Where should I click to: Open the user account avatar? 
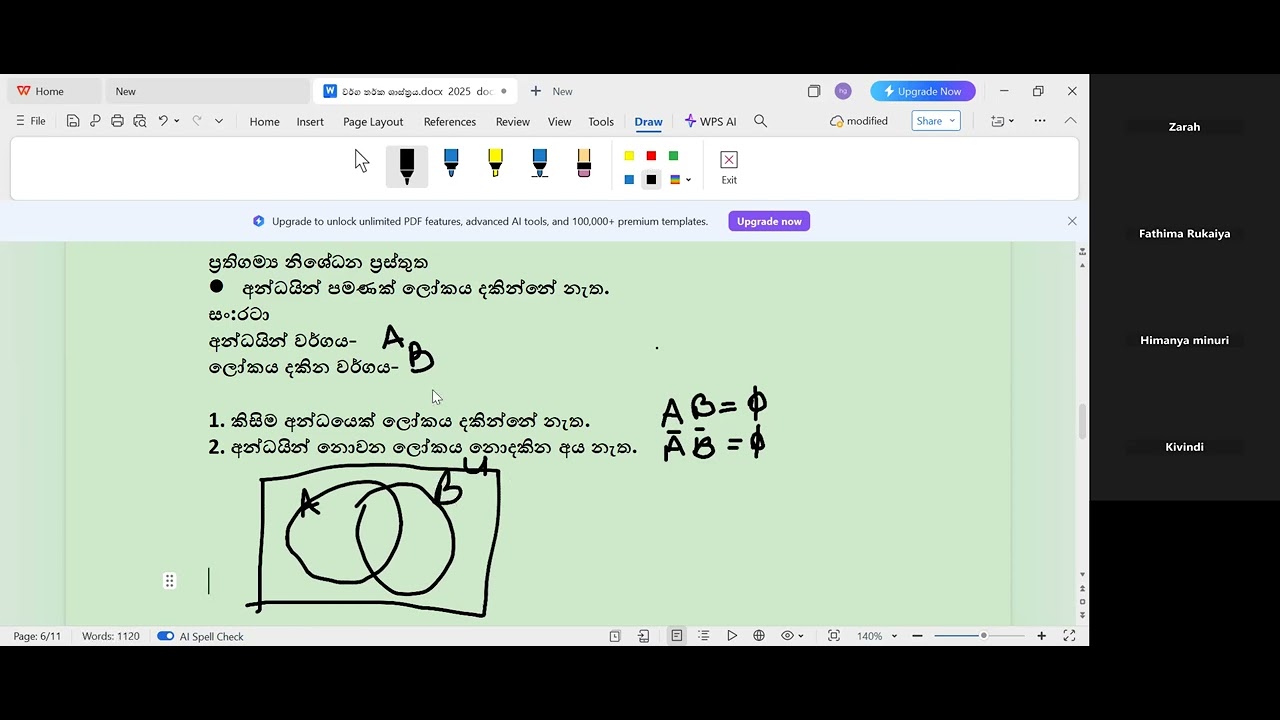tap(843, 91)
